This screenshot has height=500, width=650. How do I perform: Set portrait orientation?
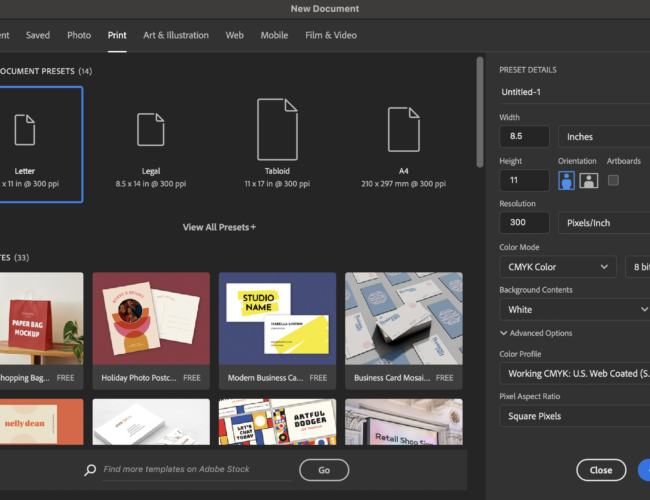tap(567, 180)
